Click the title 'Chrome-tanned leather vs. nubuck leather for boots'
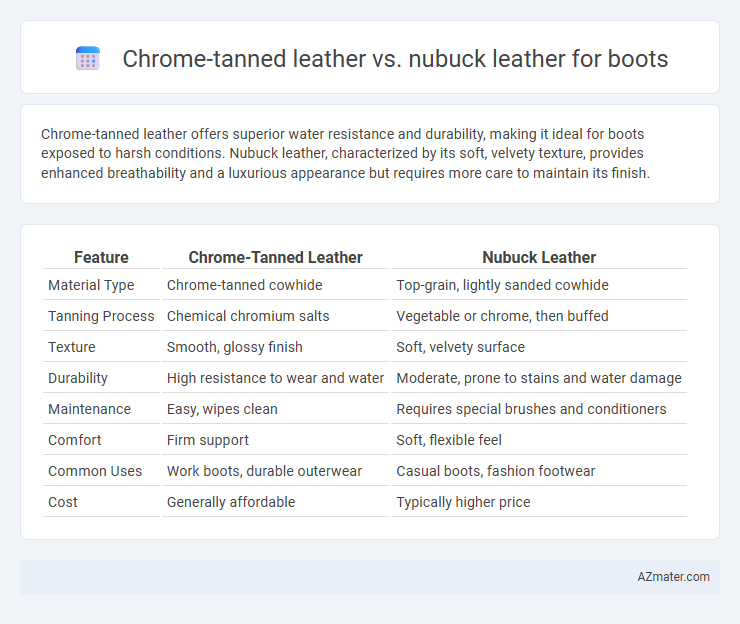Viewport: 740px width, 624px height. [x=395, y=59]
